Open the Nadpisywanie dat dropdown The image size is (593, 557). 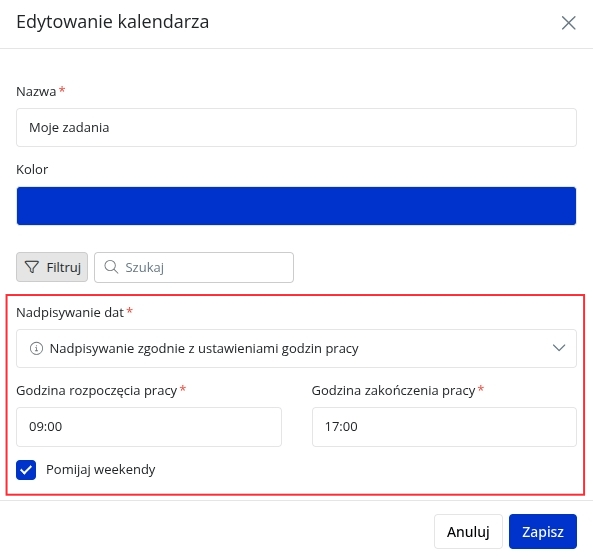296,348
